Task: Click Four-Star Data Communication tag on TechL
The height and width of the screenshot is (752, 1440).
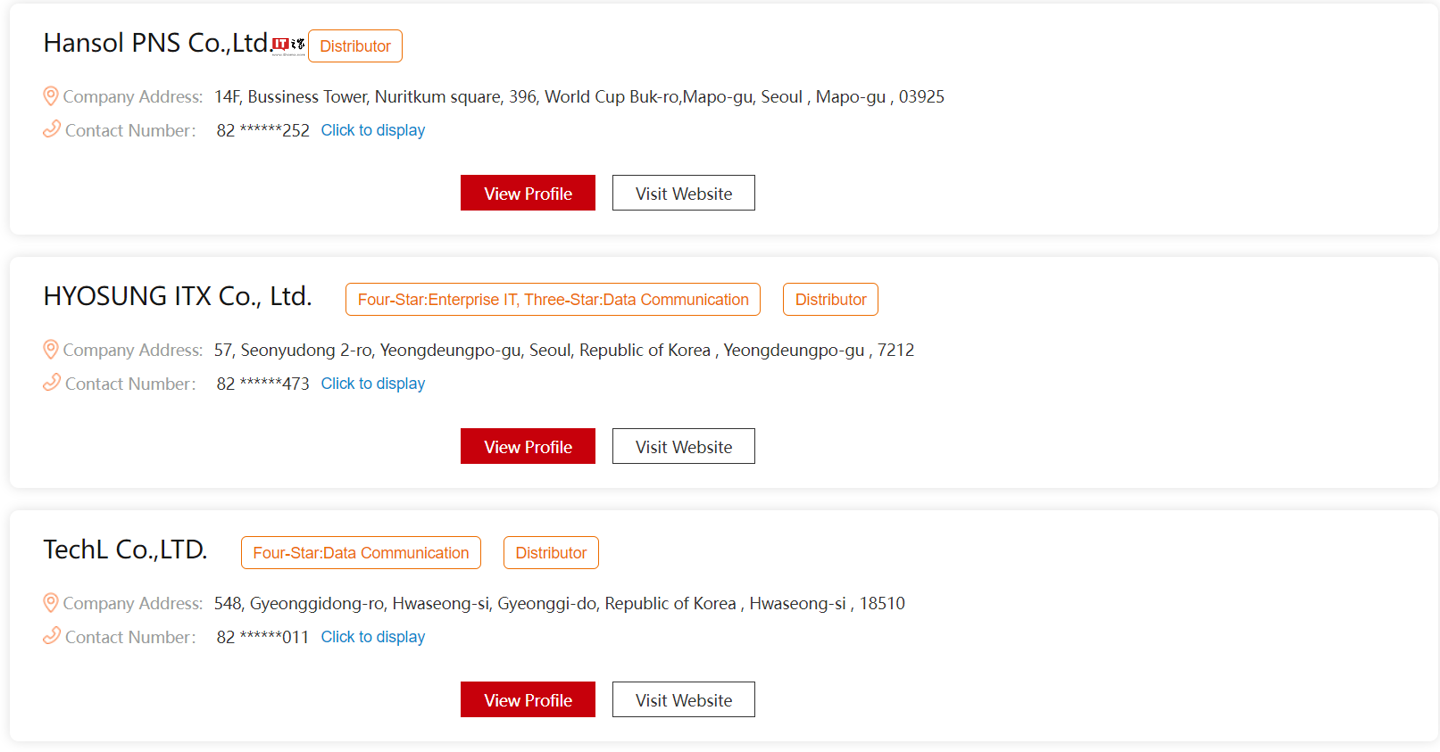Action: pyautogui.click(x=361, y=552)
